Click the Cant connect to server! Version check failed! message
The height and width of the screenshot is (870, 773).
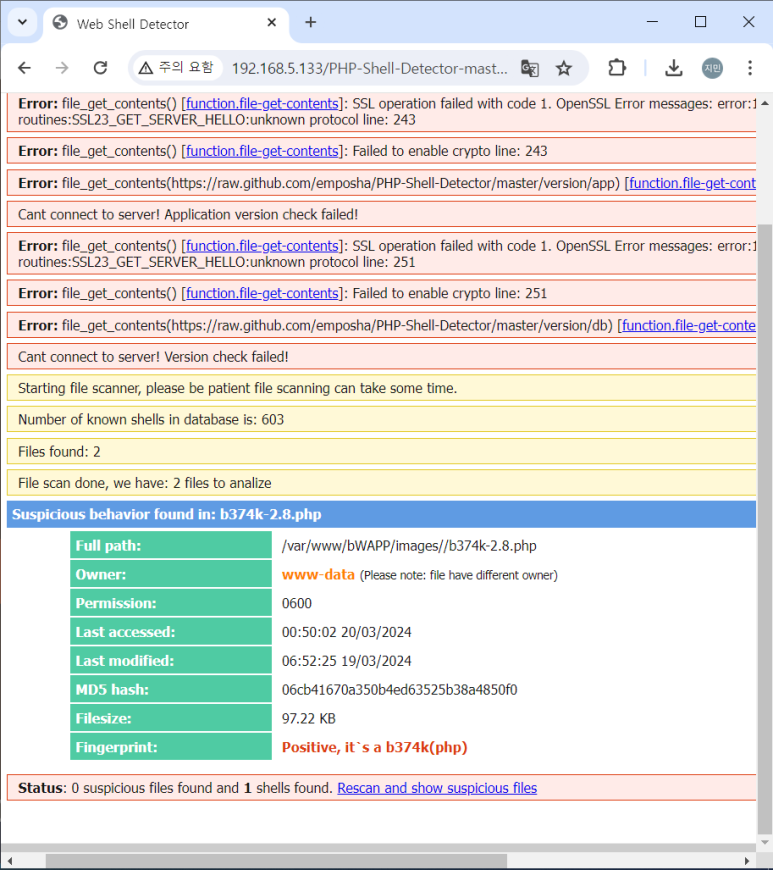click(381, 357)
